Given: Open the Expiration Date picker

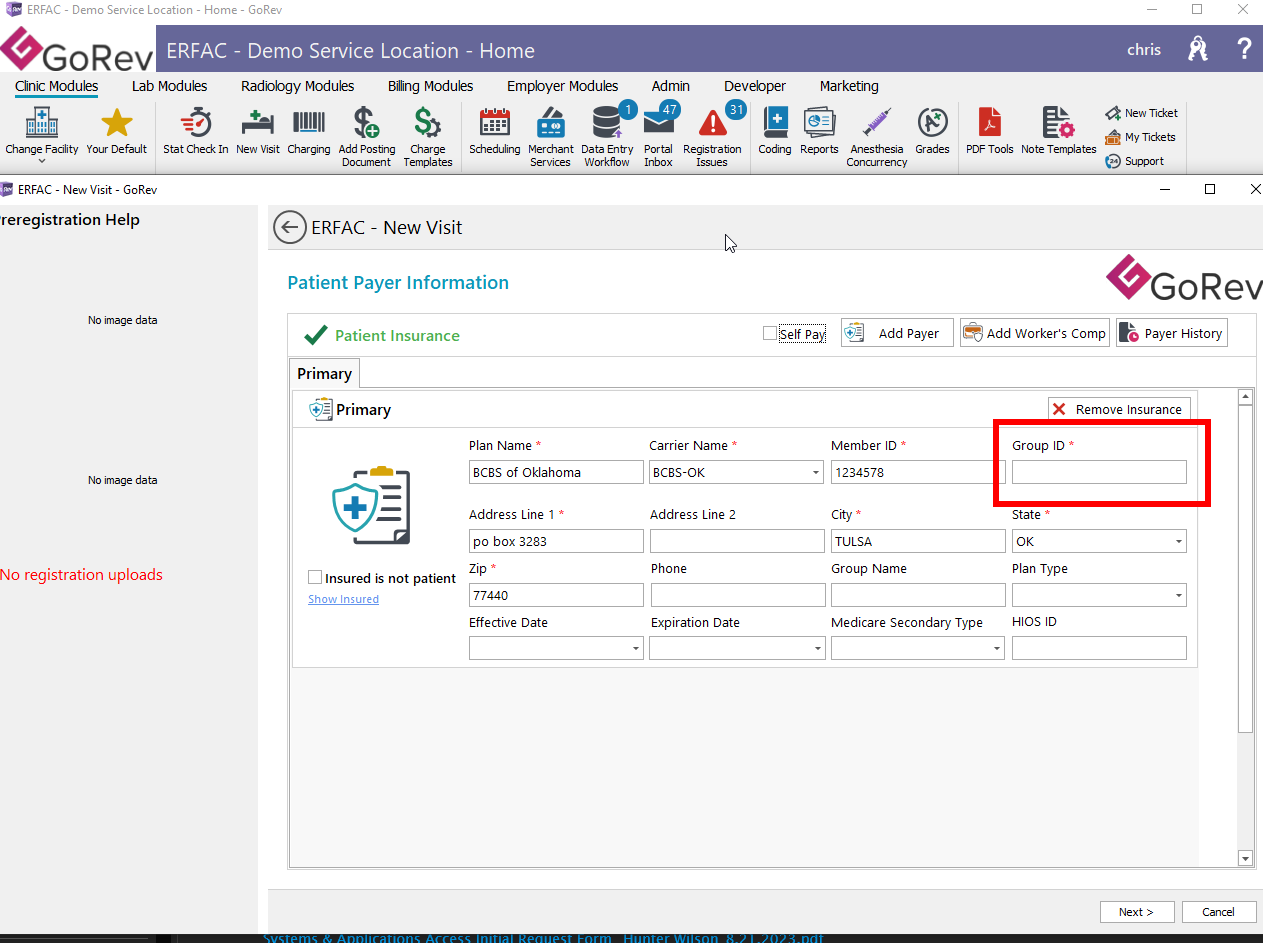Looking at the screenshot, I should coord(816,650).
